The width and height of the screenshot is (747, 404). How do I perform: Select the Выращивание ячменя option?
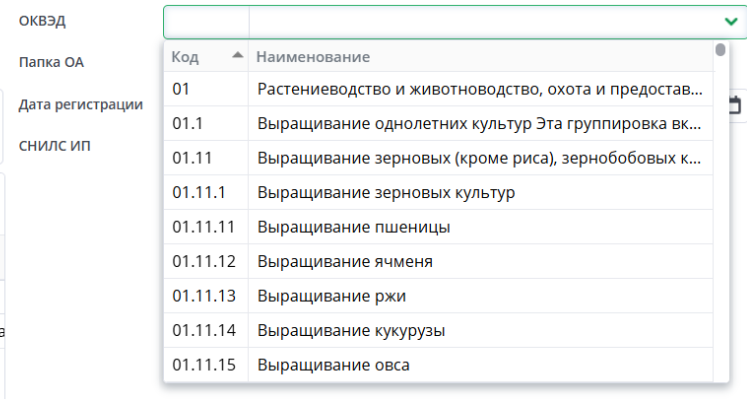[440, 261]
